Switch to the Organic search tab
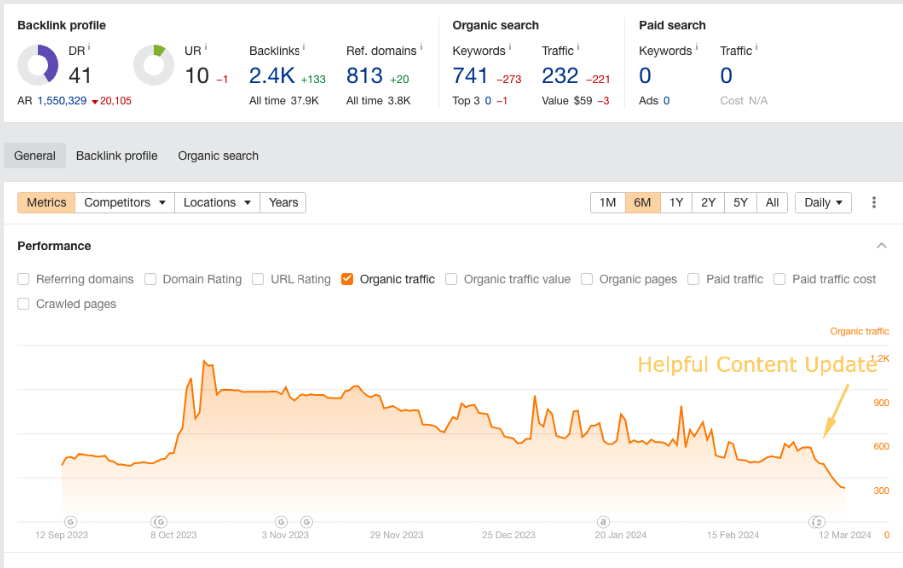 tap(218, 156)
